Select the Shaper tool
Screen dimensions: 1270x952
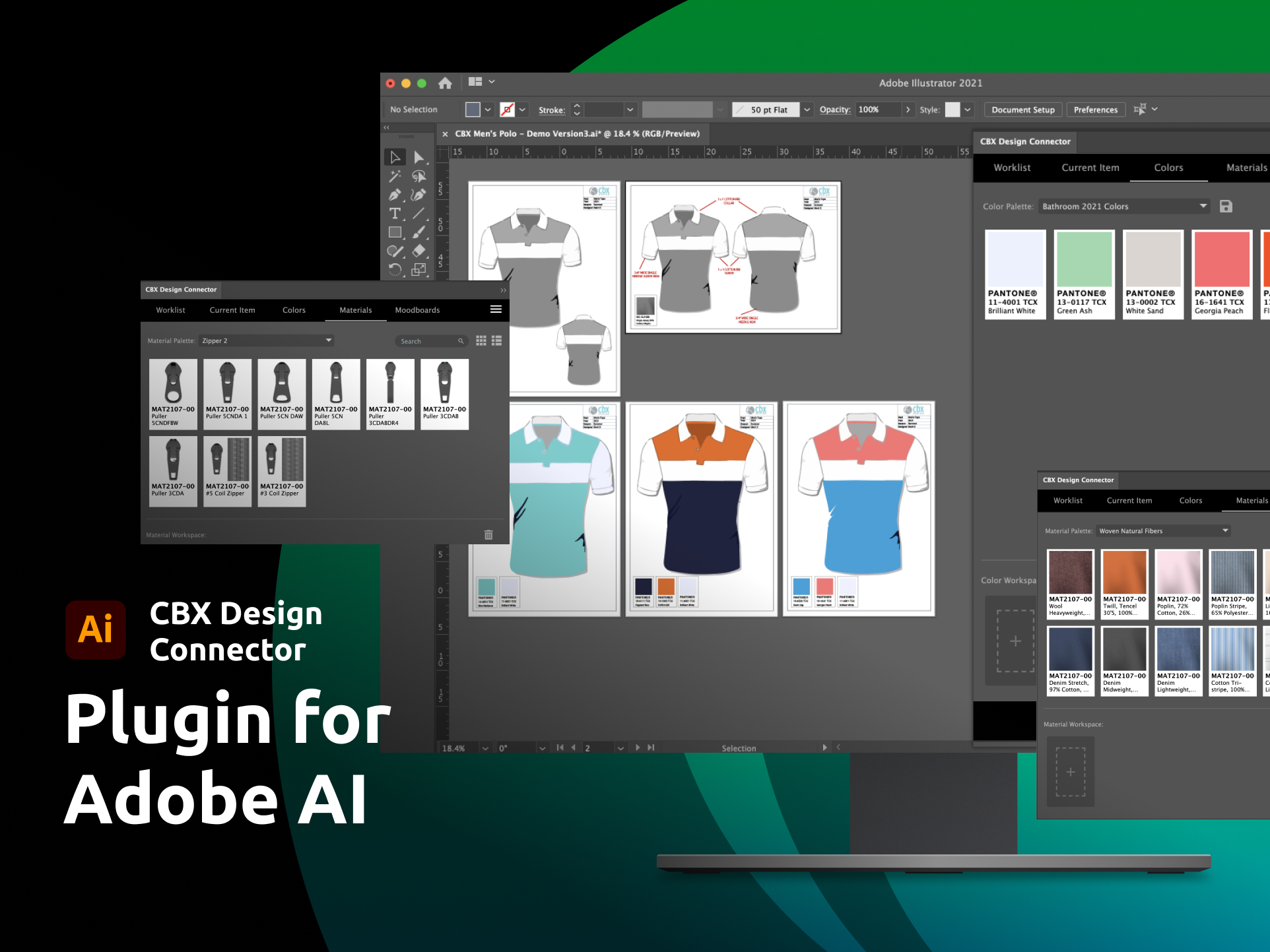[x=395, y=251]
